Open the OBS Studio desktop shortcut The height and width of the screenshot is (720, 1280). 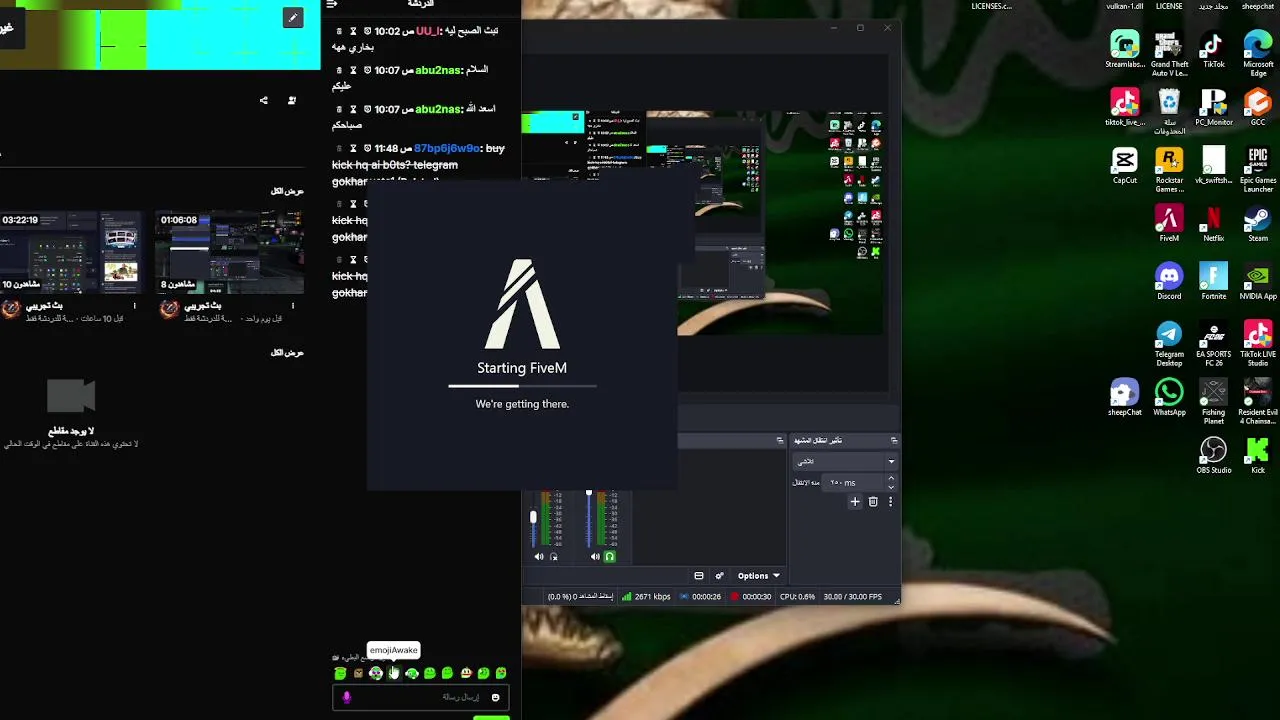coord(1213,456)
